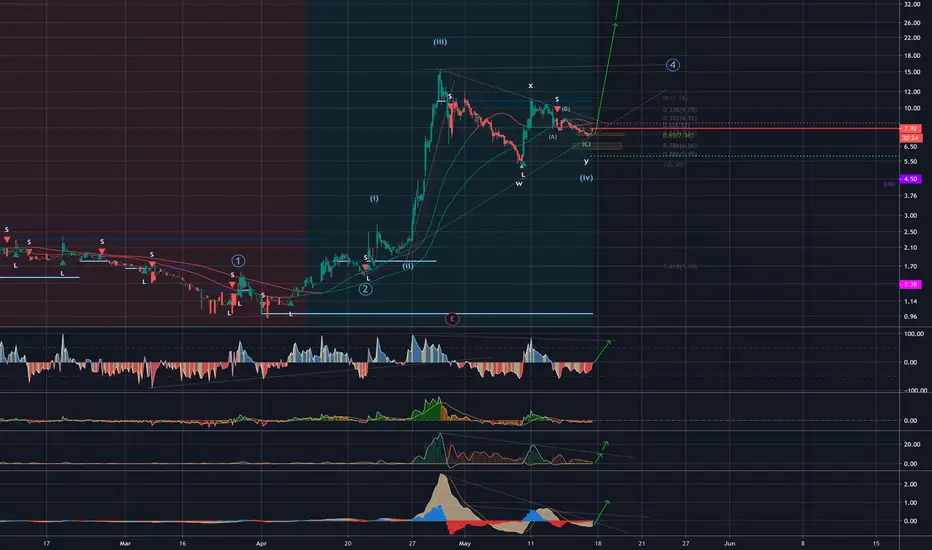Click the 1.618(1.70) Fibonacci extension label

[x=680, y=266]
